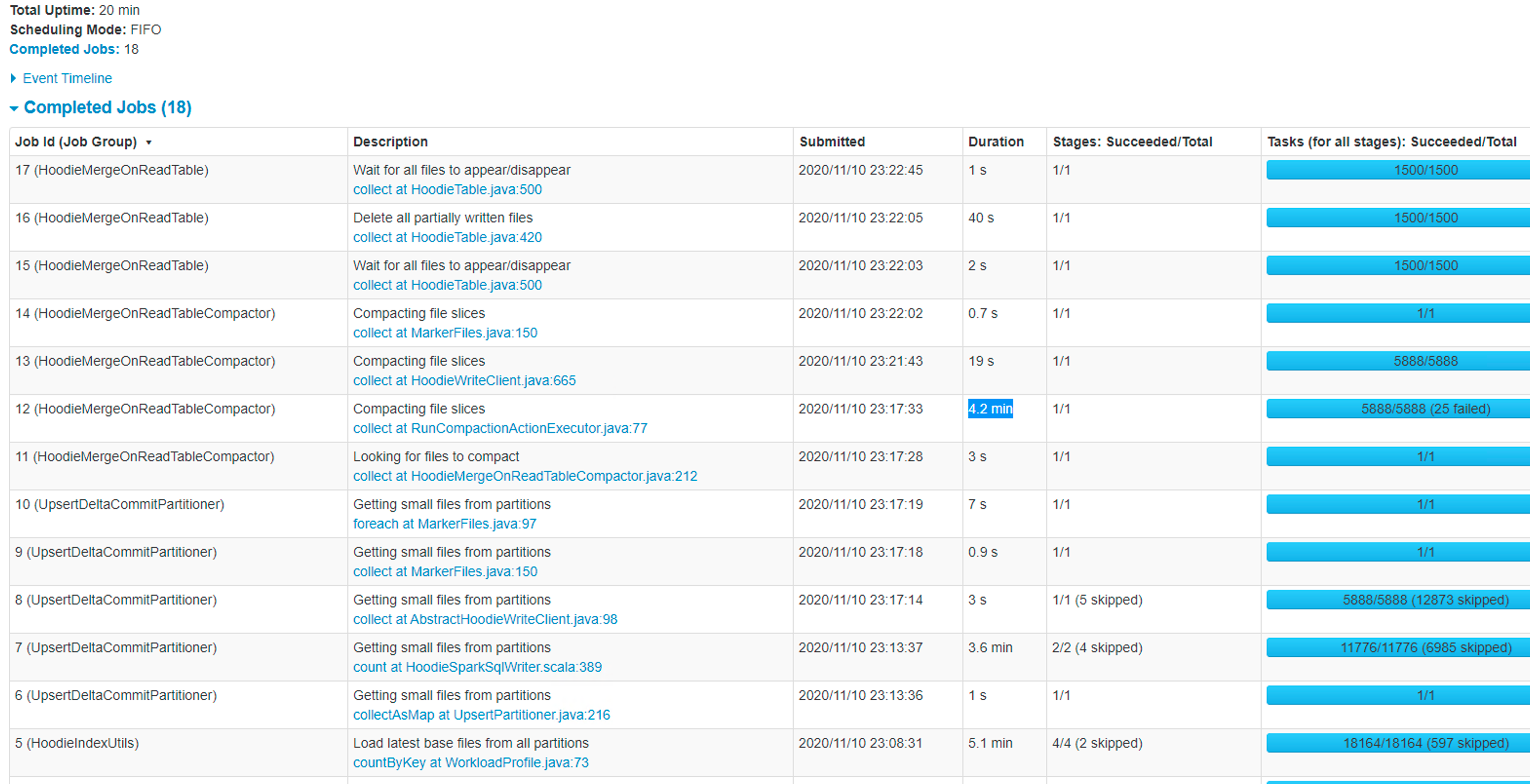Open collect at HoodieWriteClient.java:665 link

click(x=464, y=381)
